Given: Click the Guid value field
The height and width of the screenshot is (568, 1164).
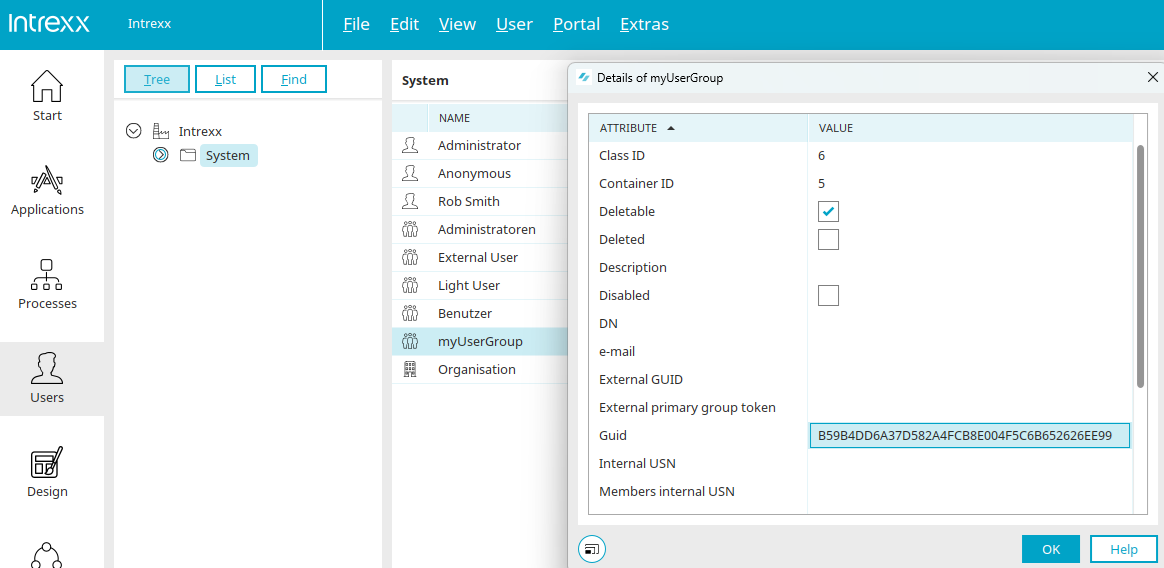Looking at the screenshot, I should pos(969,436).
